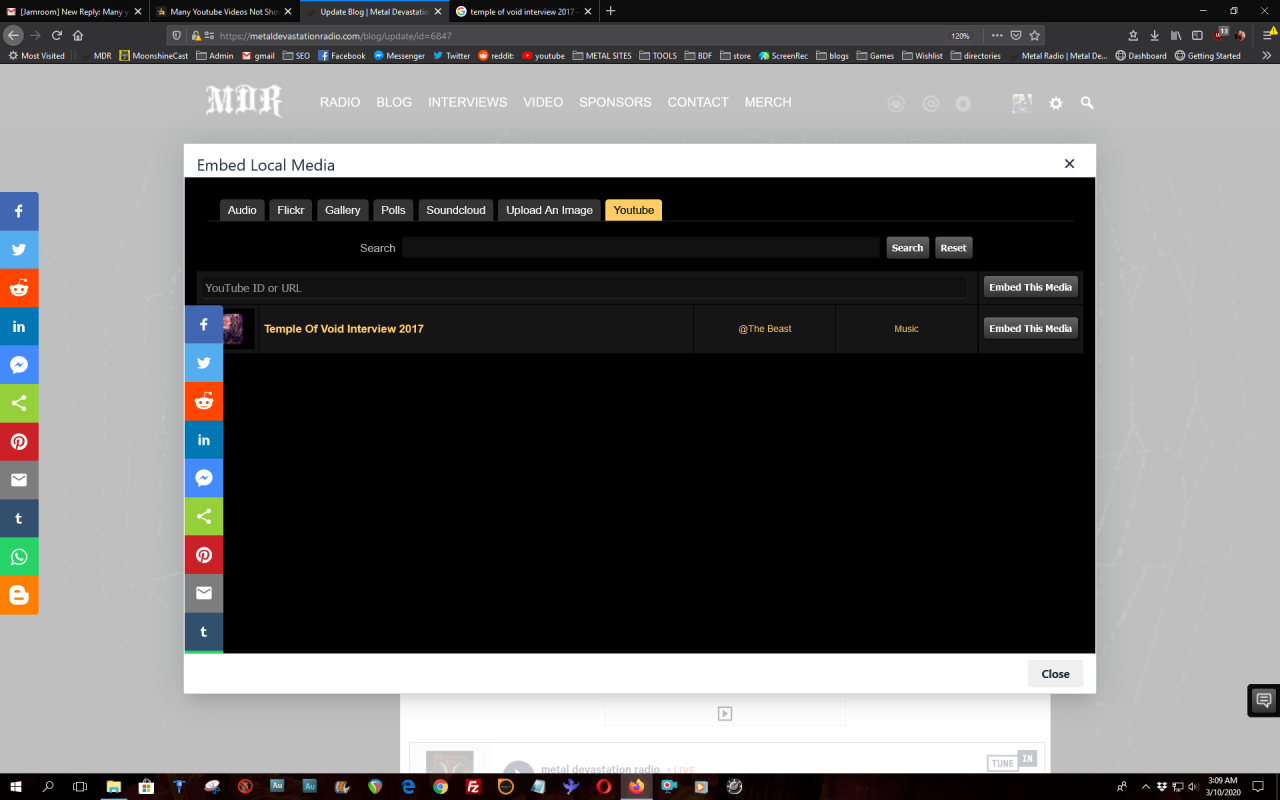Click the MDR logo
The height and width of the screenshot is (800, 1280).
click(244, 101)
